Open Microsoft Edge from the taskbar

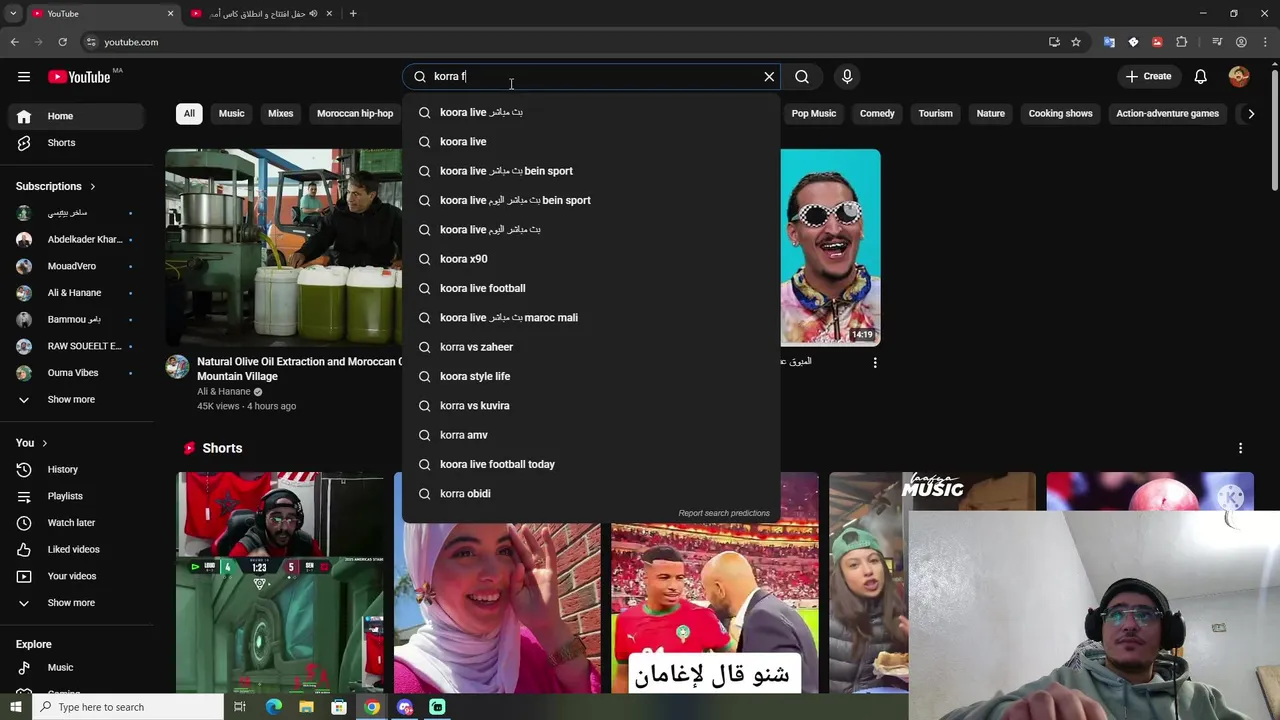click(274, 707)
